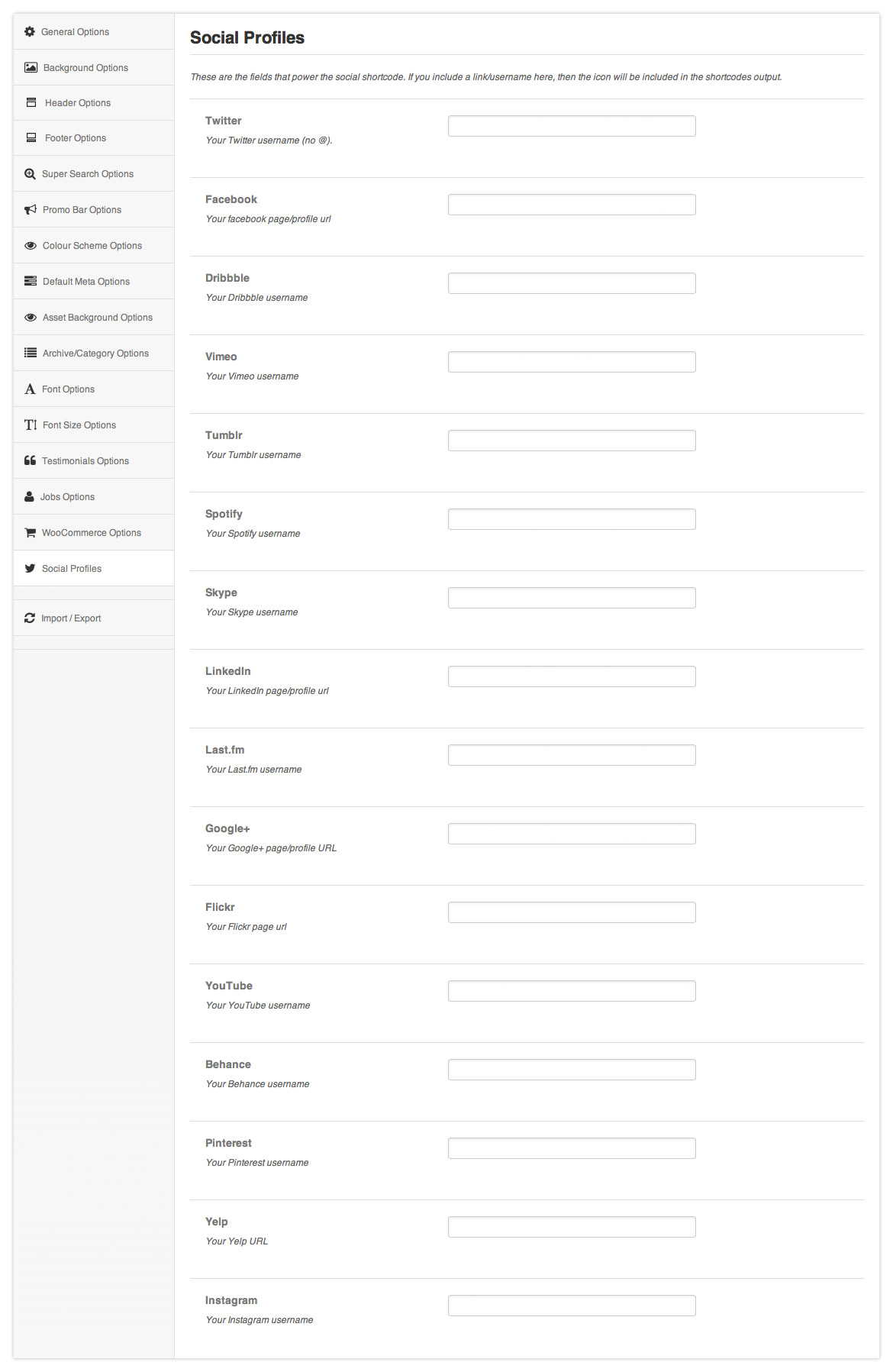Switch to Footer Options section
This screenshot has height=1372, width=893.
[x=75, y=138]
